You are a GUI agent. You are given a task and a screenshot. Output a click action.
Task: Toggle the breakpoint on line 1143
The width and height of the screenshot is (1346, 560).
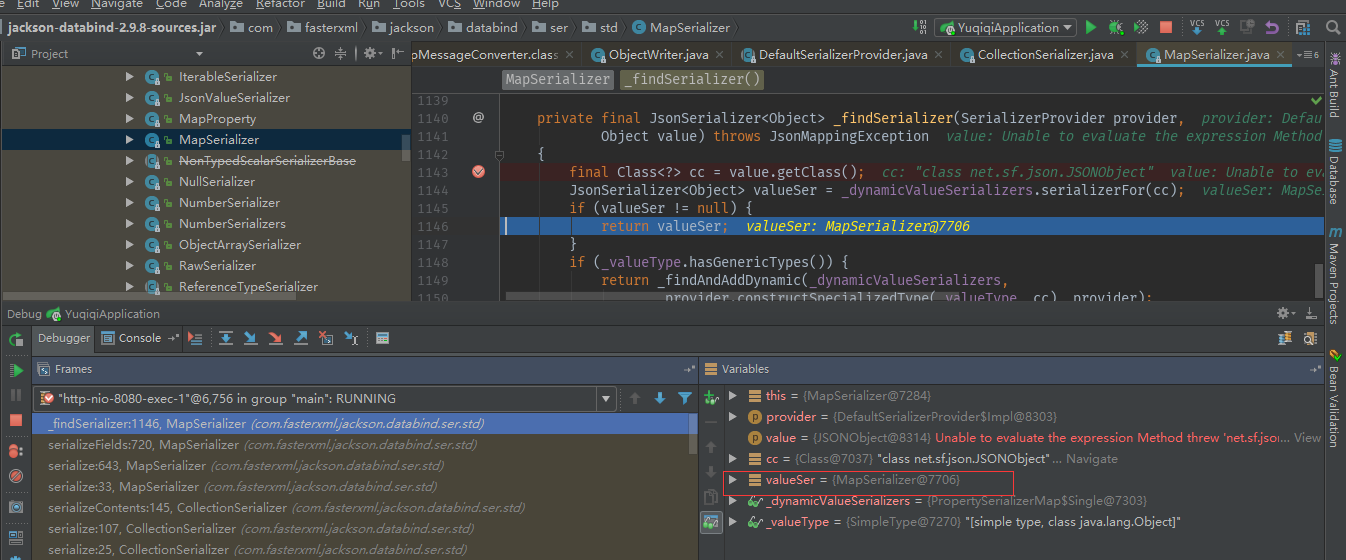478,172
